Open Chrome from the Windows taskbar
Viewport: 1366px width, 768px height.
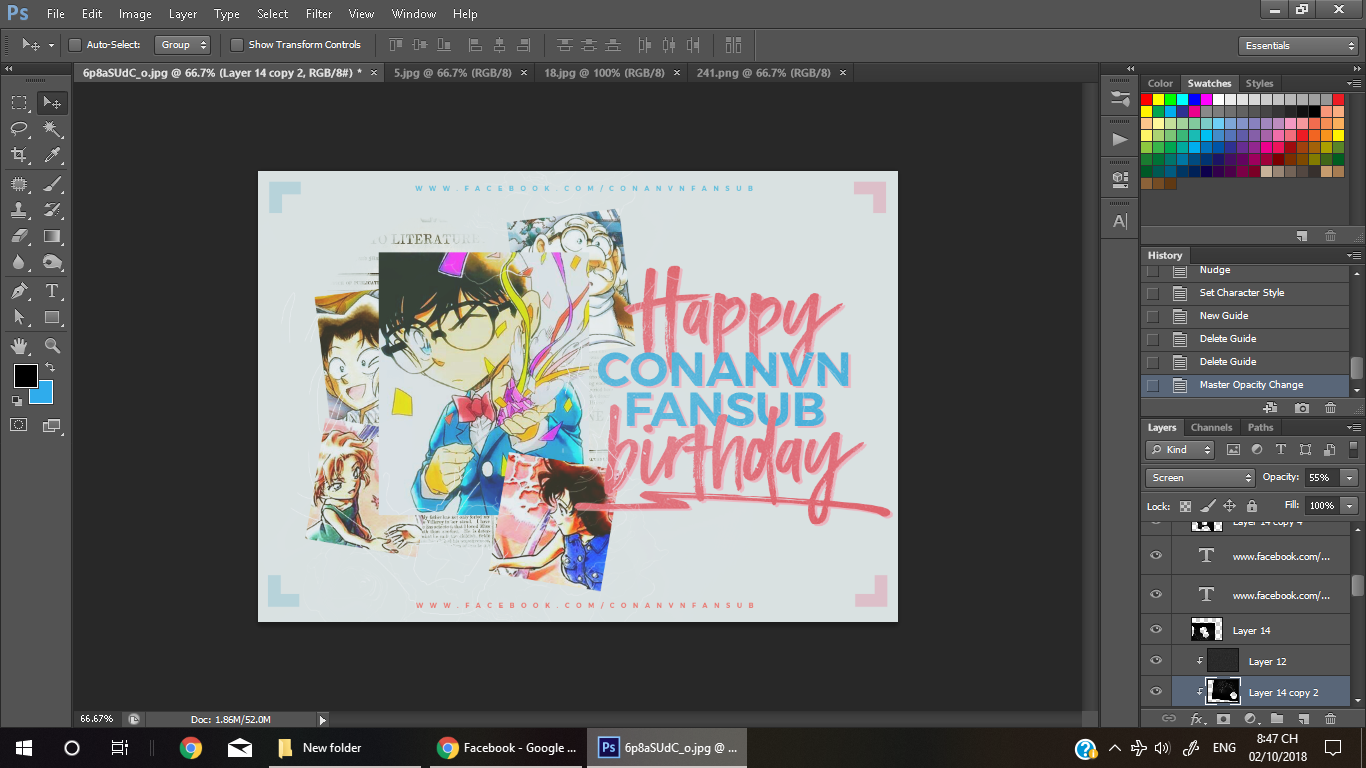click(190, 747)
